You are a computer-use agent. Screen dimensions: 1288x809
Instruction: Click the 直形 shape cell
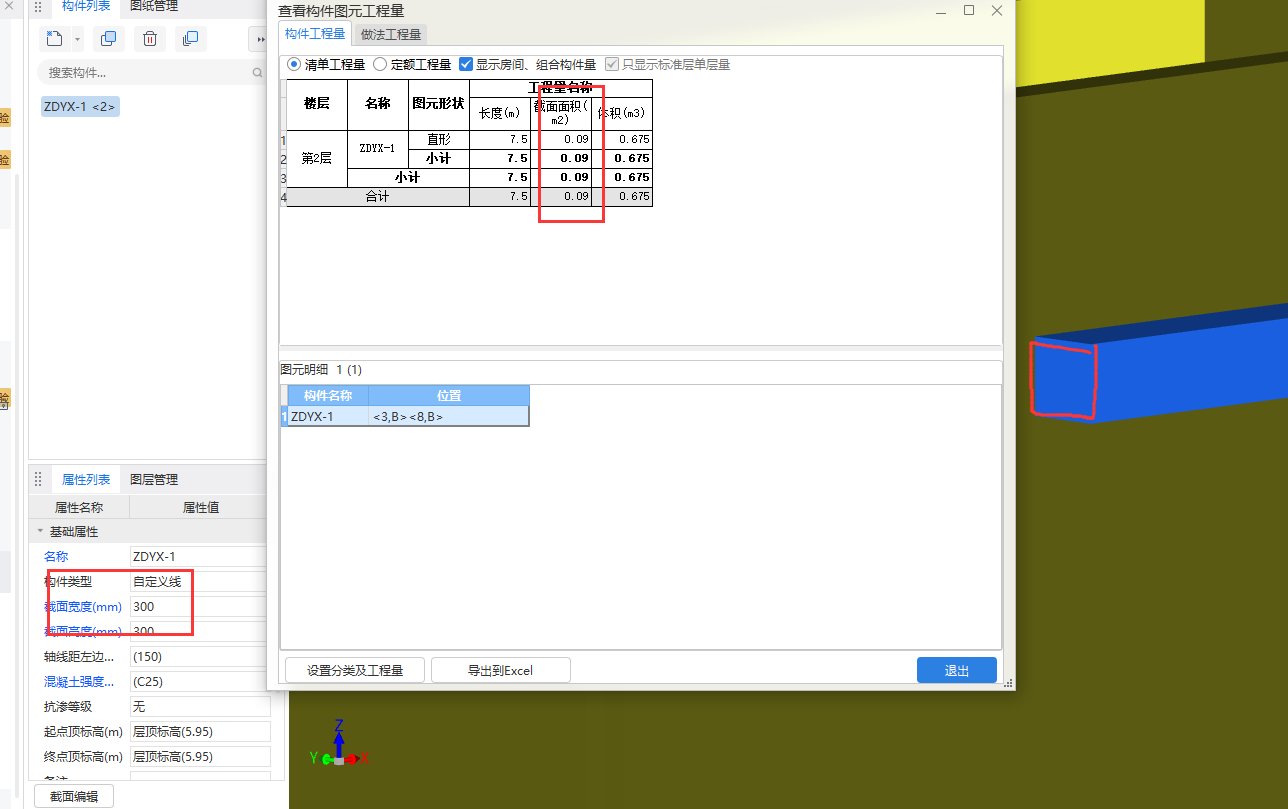click(438, 139)
